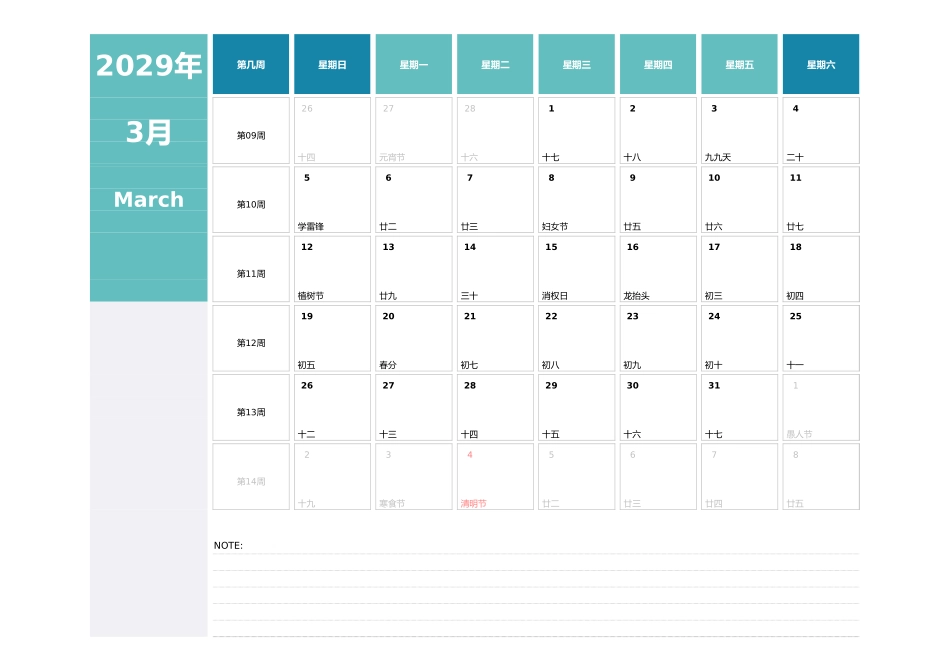
Task: Select March 20 cell labeled 春分
Action: coord(414,338)
